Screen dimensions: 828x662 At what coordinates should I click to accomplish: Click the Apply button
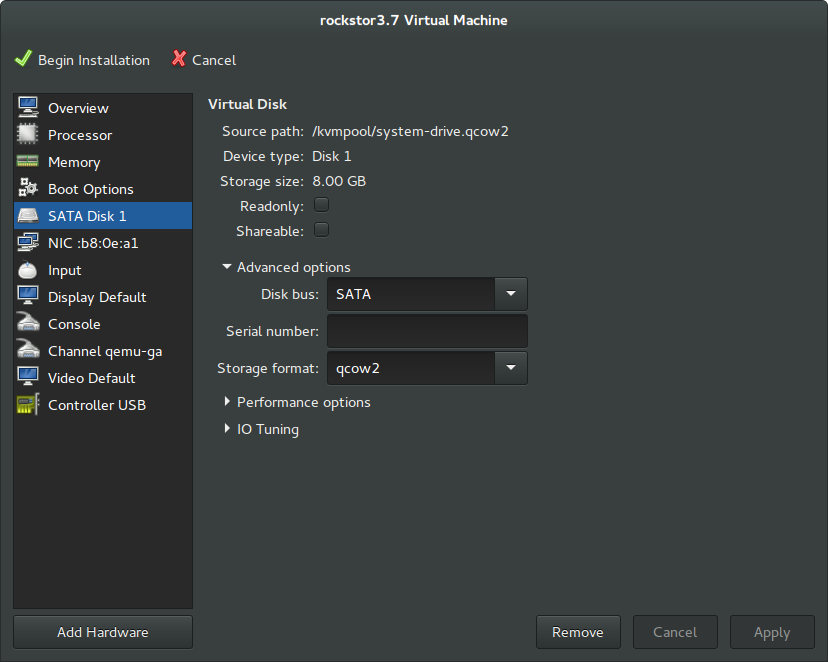(x=773, y=632)
